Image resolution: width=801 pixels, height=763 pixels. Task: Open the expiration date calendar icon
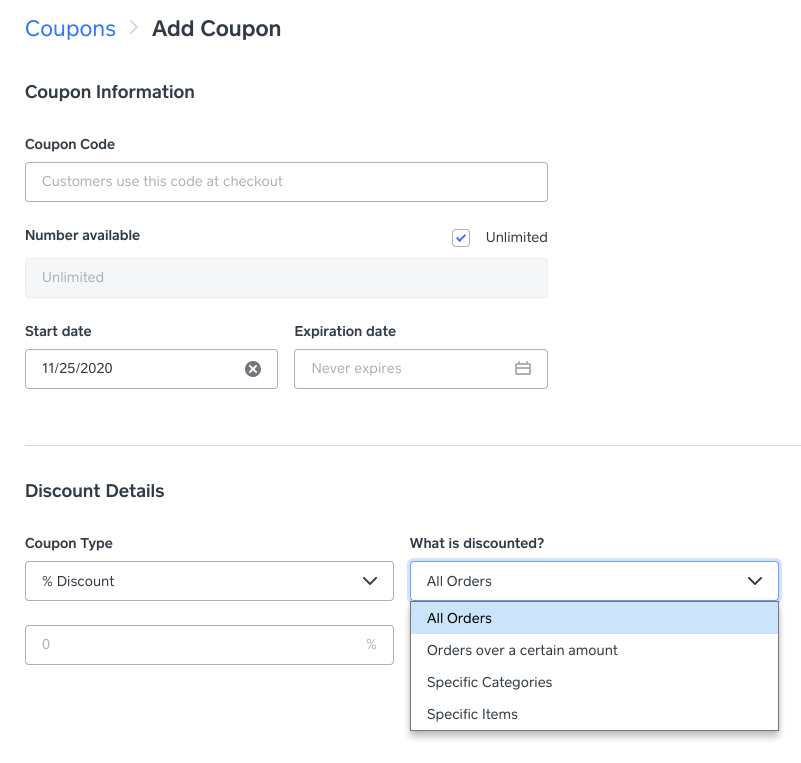522,369
